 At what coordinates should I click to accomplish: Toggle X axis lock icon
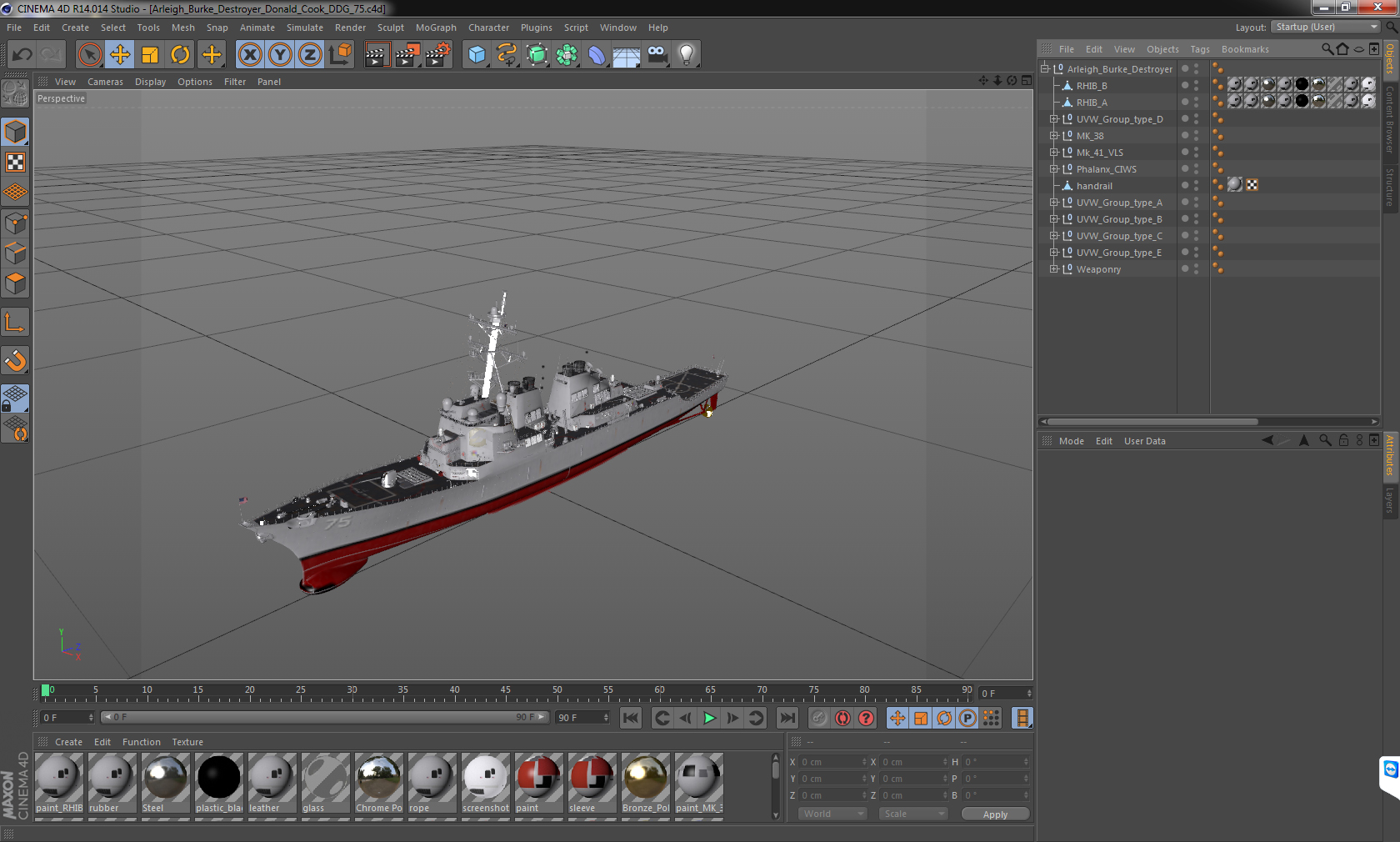pos(249,55)
